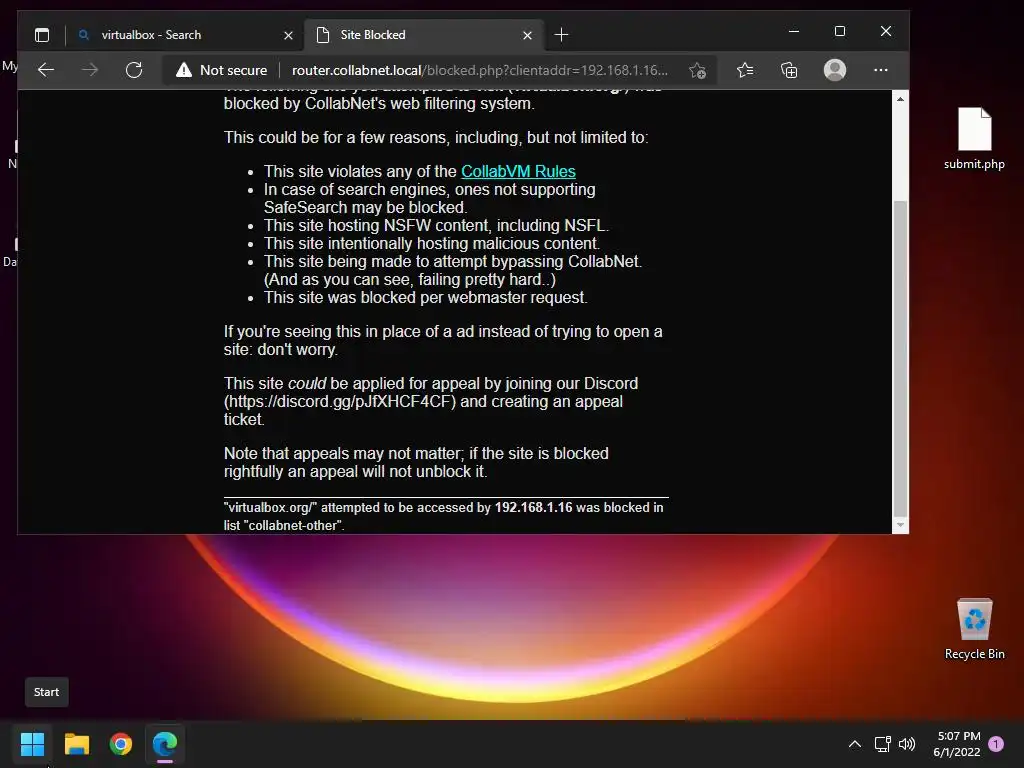The image size is (1024, 768).
Task: Close the Site Blocked tab
Action: coord(528,35)
